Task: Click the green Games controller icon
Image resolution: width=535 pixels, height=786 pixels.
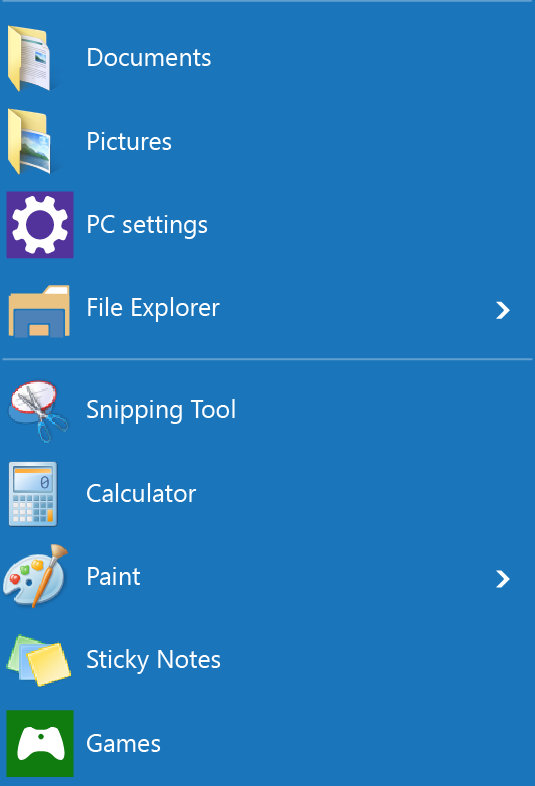Action: point(40,743)
